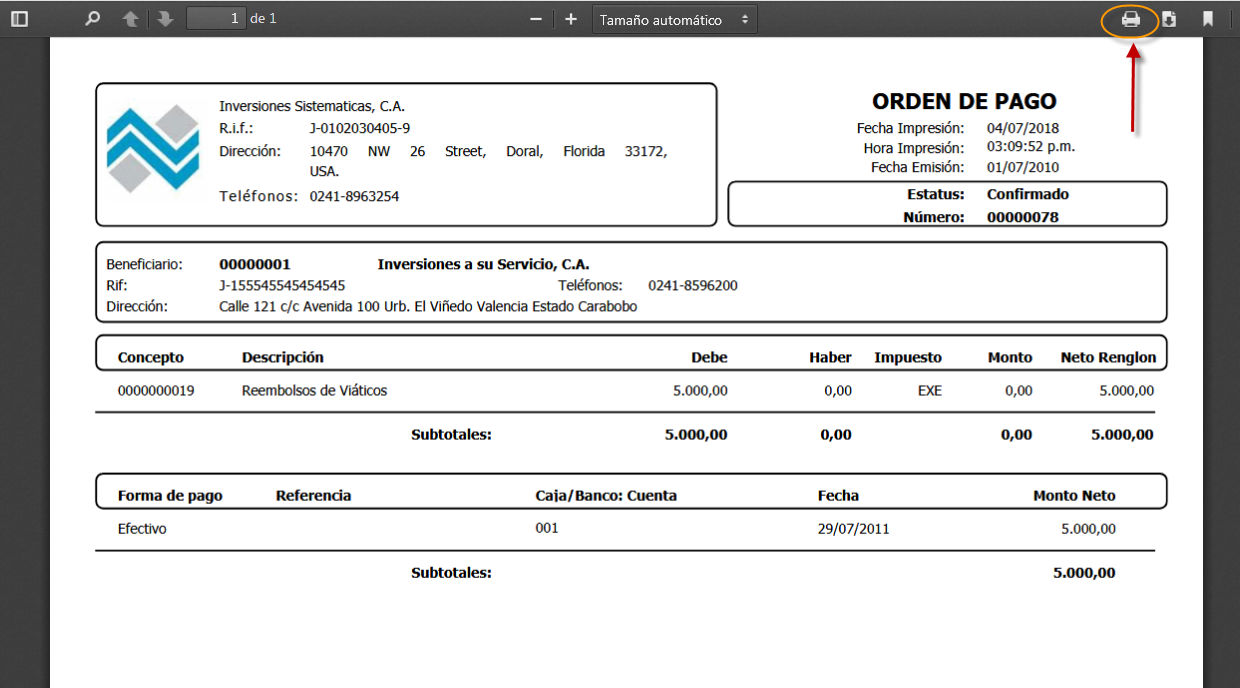
Task: Click the 'Confirmado' status value
Action: tap(1027, 194)
